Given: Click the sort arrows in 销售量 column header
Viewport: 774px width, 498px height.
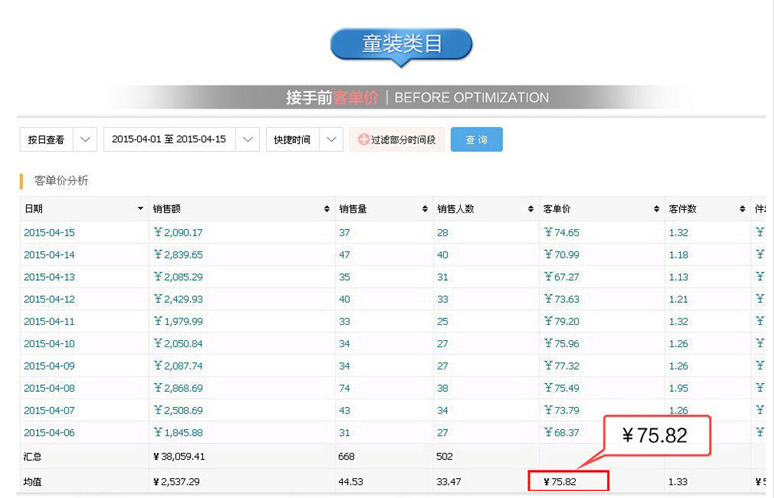Looking at the screenshot, I should point(425,209).
